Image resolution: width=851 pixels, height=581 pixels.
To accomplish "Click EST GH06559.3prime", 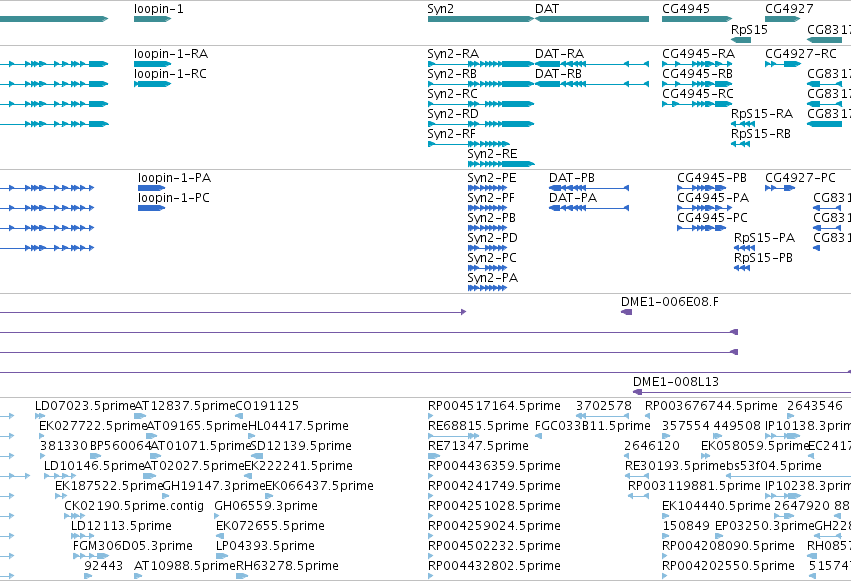I will tap(218, 516).
